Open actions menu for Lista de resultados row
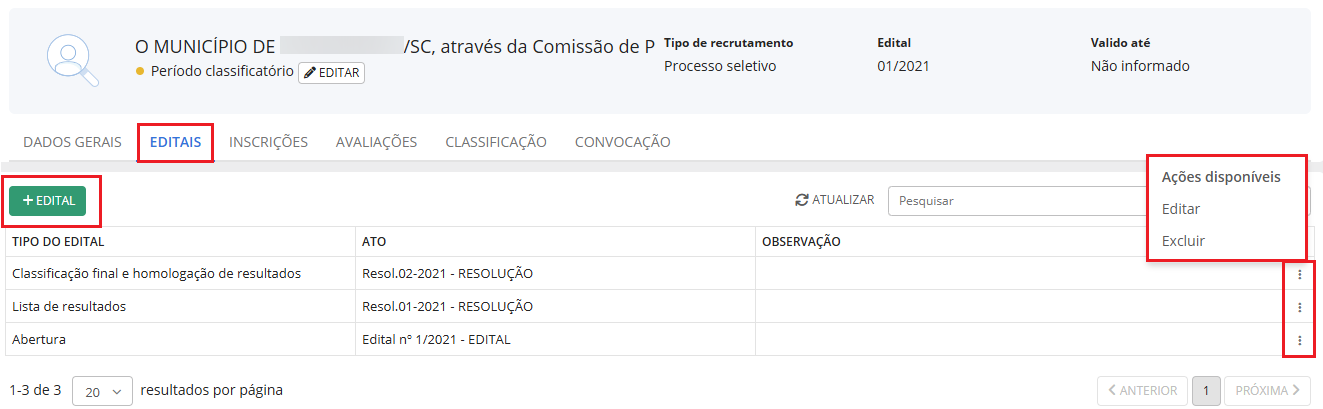1323x409 pixels. [1299, 307]
